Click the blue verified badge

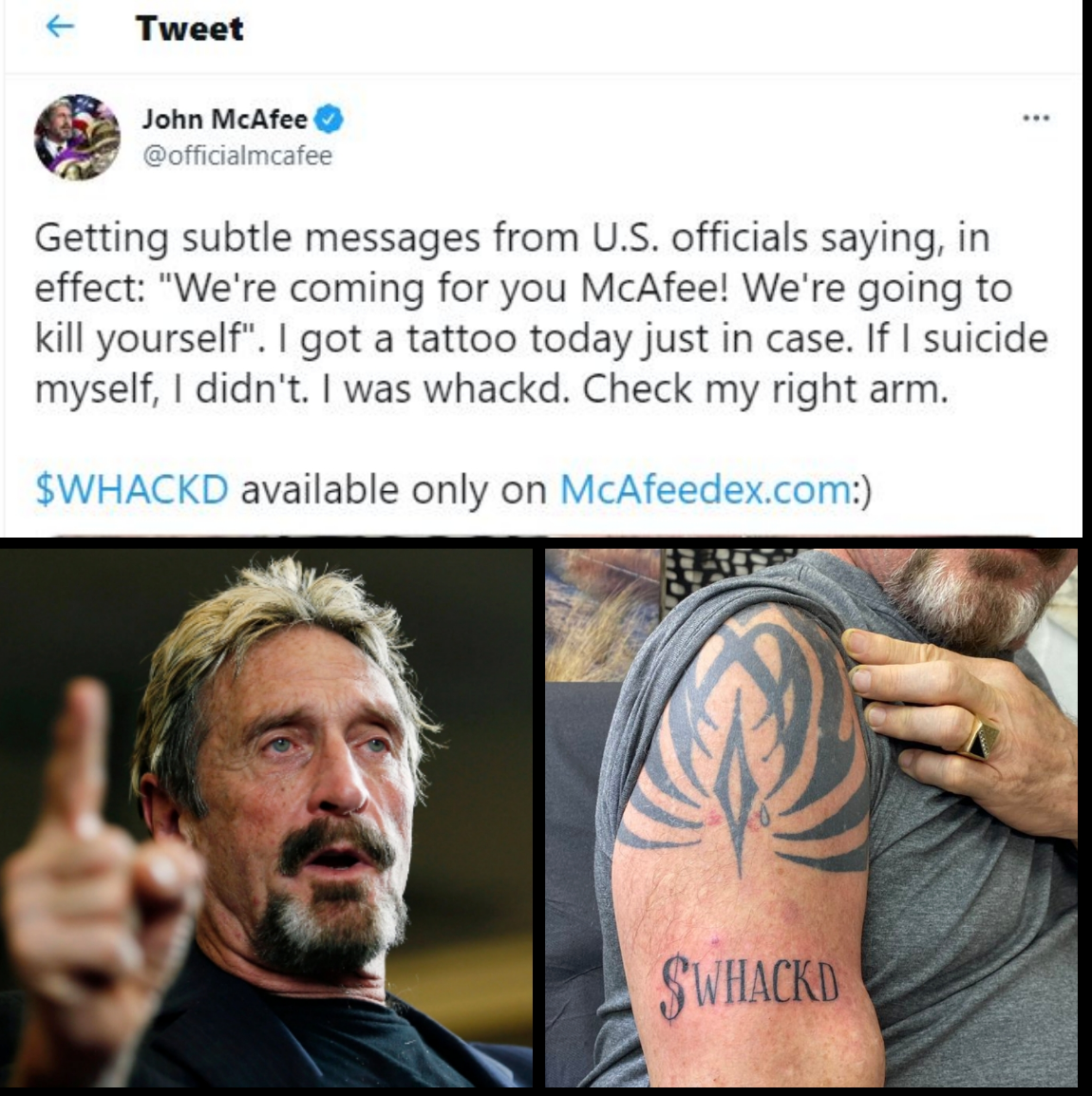[x=329, y=120]
